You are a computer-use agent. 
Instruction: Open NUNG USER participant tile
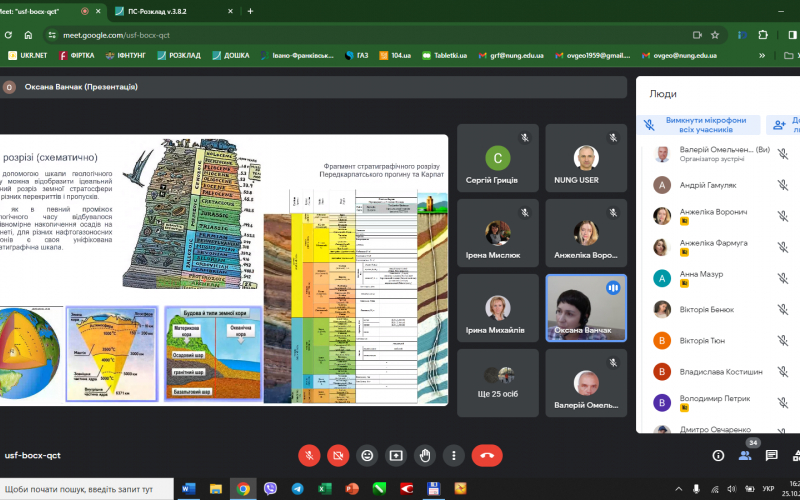tap(586, 158)
